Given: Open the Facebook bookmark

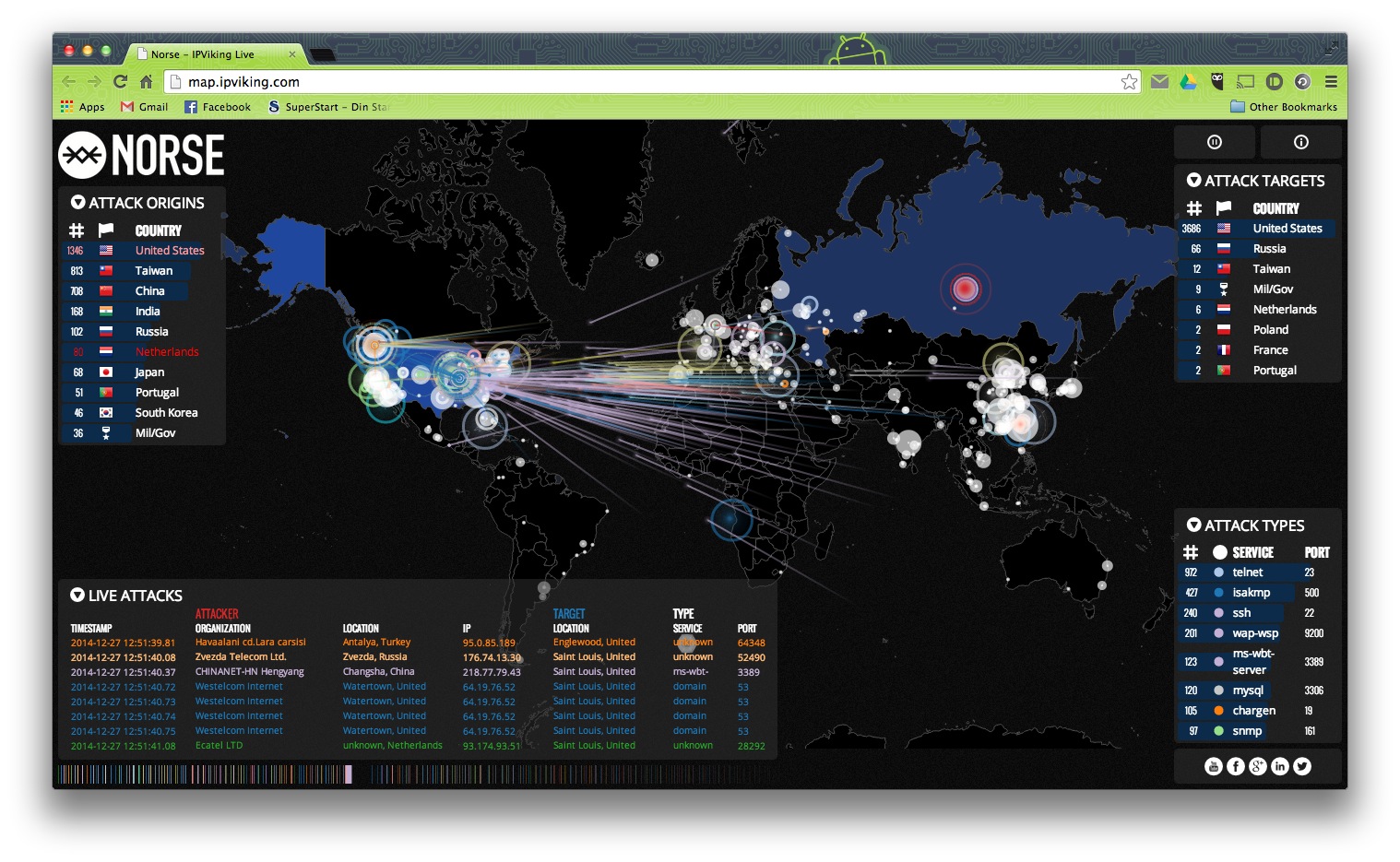Looking at the screenshot, I should [218, 107].
